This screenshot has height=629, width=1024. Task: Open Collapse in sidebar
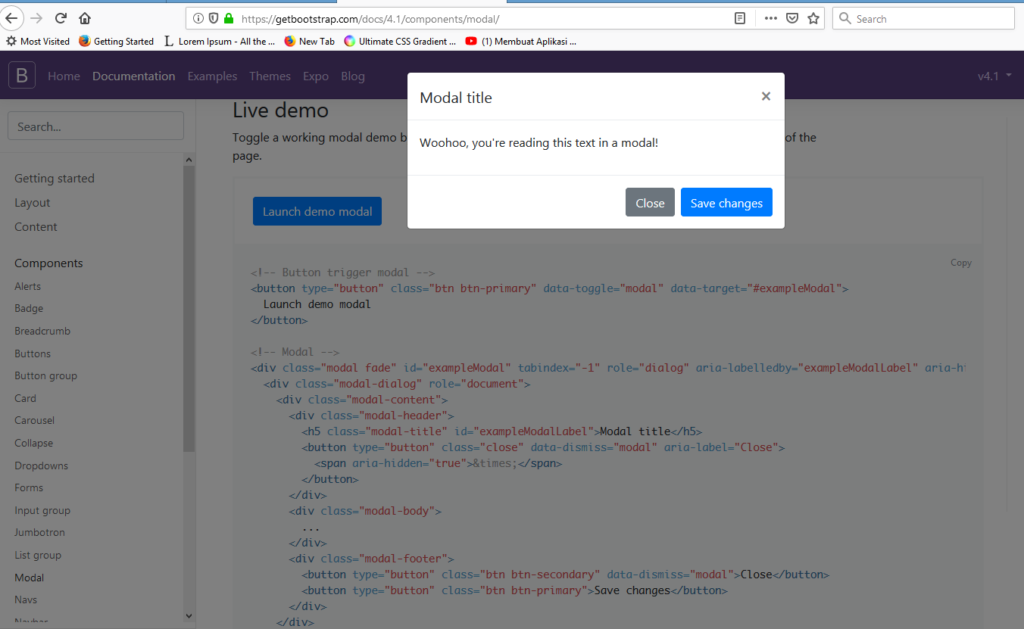34,443
